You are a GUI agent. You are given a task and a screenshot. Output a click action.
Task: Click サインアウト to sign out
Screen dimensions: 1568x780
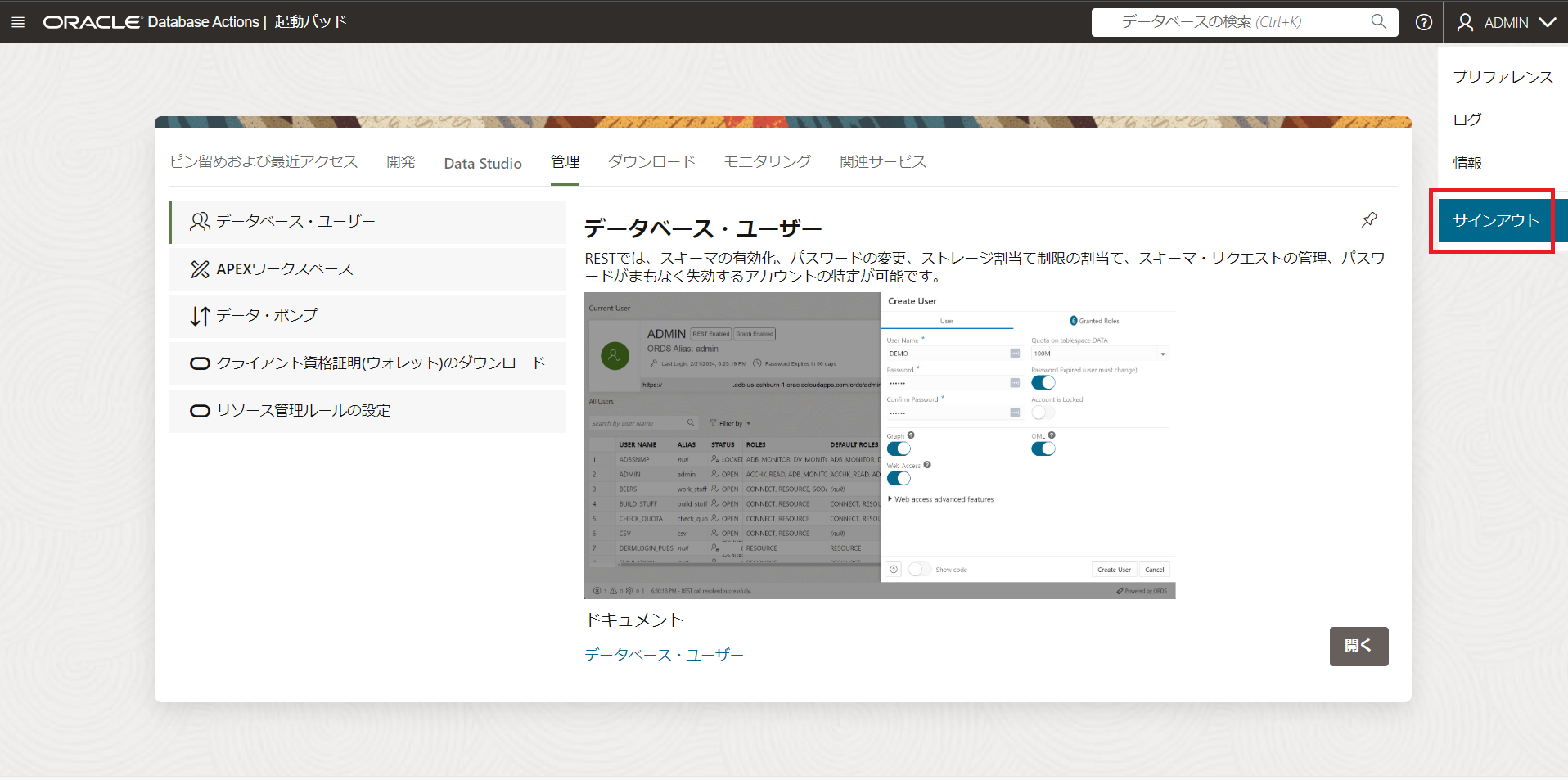1495,221
